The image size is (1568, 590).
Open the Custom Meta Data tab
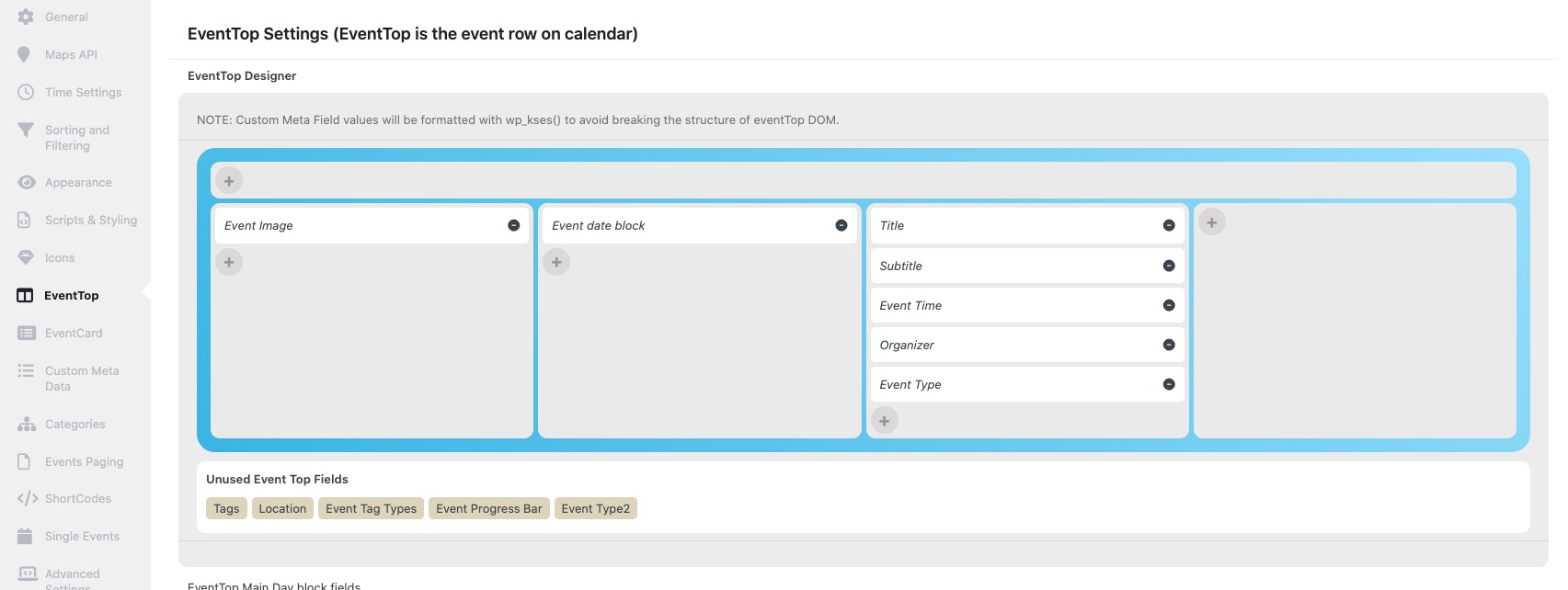tap(82, 379)
